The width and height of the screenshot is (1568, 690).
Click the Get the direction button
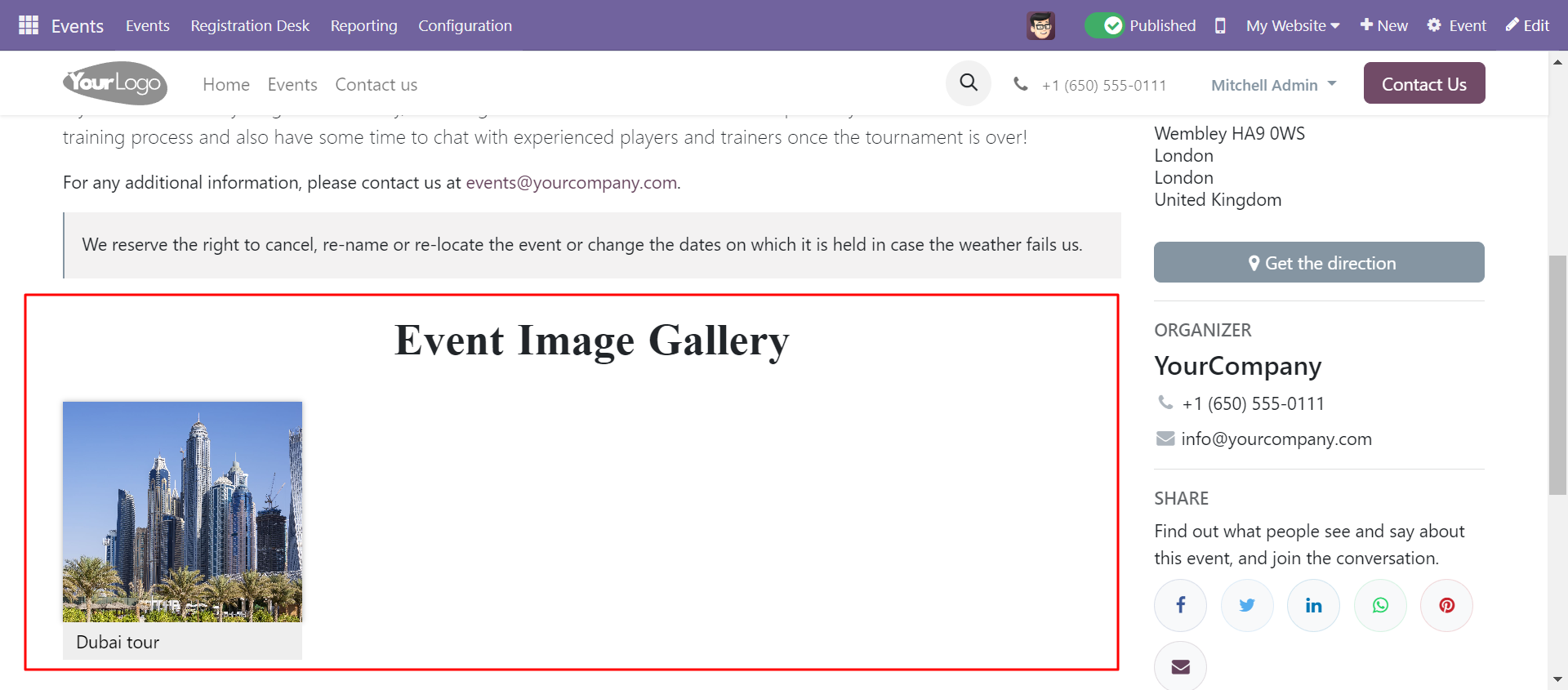[x=1319, y=262]
